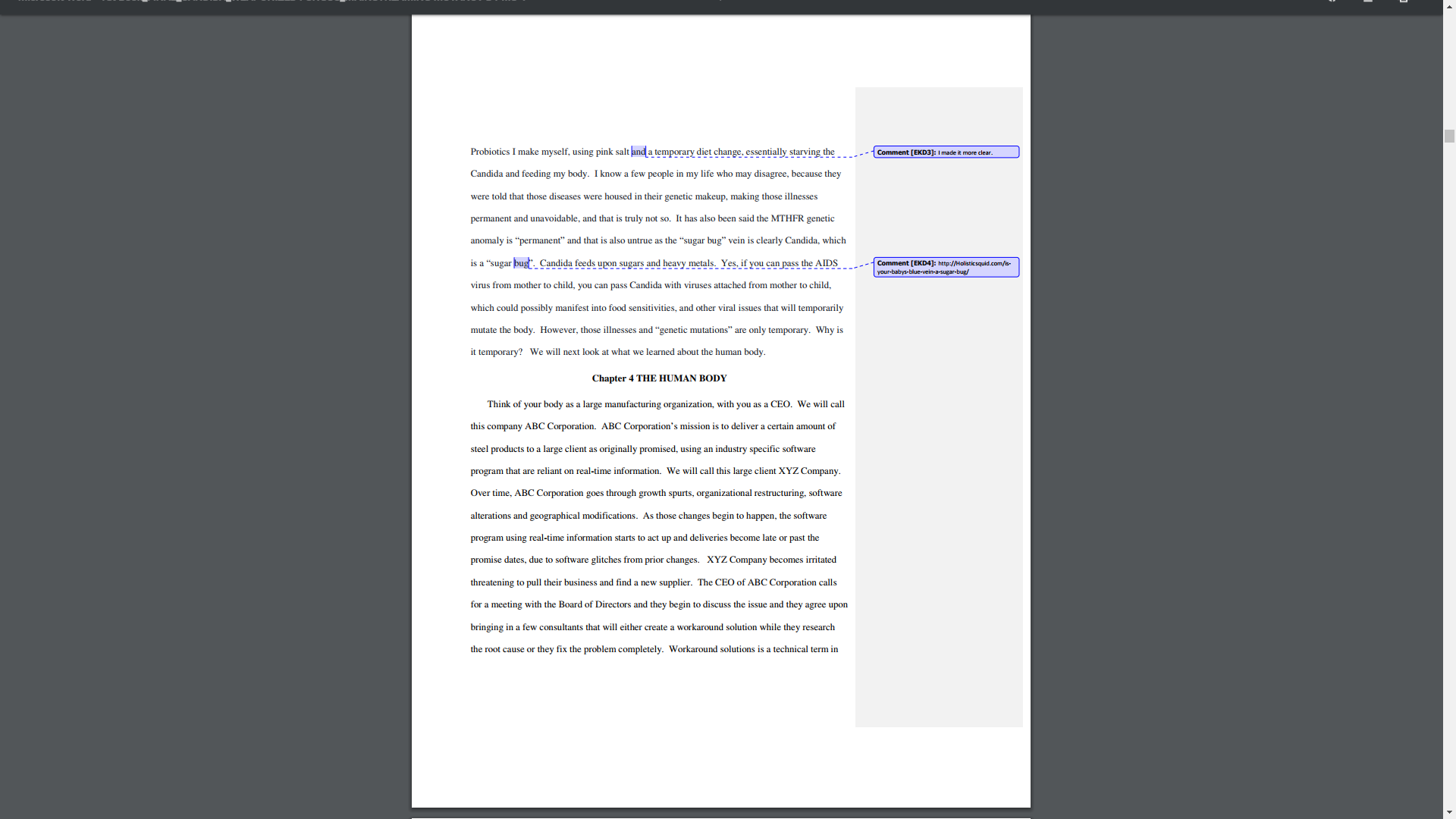Click the print icon in top bar

click(1404, 2)
